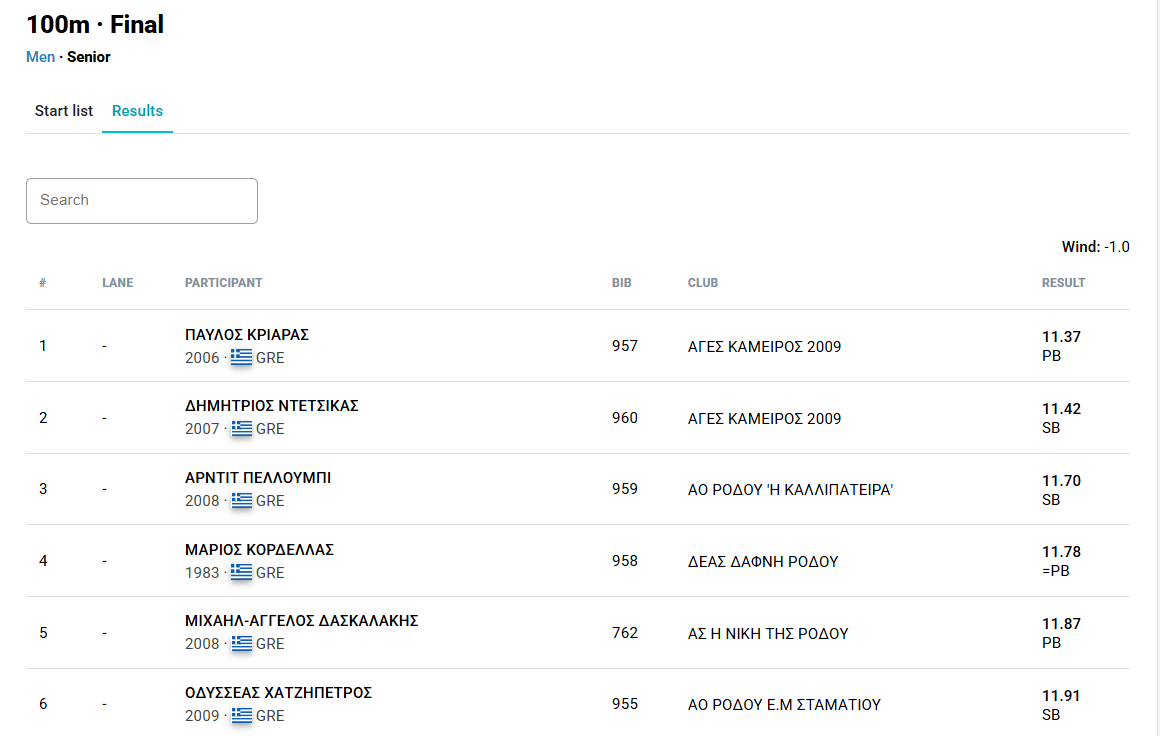Open athlete ΔΗΜΗΤΡΙΟΣ ΝΤΕΤΣΙΚΑΣ profile
Viewport: 1160px width, 736px height.
coord(271,406)
